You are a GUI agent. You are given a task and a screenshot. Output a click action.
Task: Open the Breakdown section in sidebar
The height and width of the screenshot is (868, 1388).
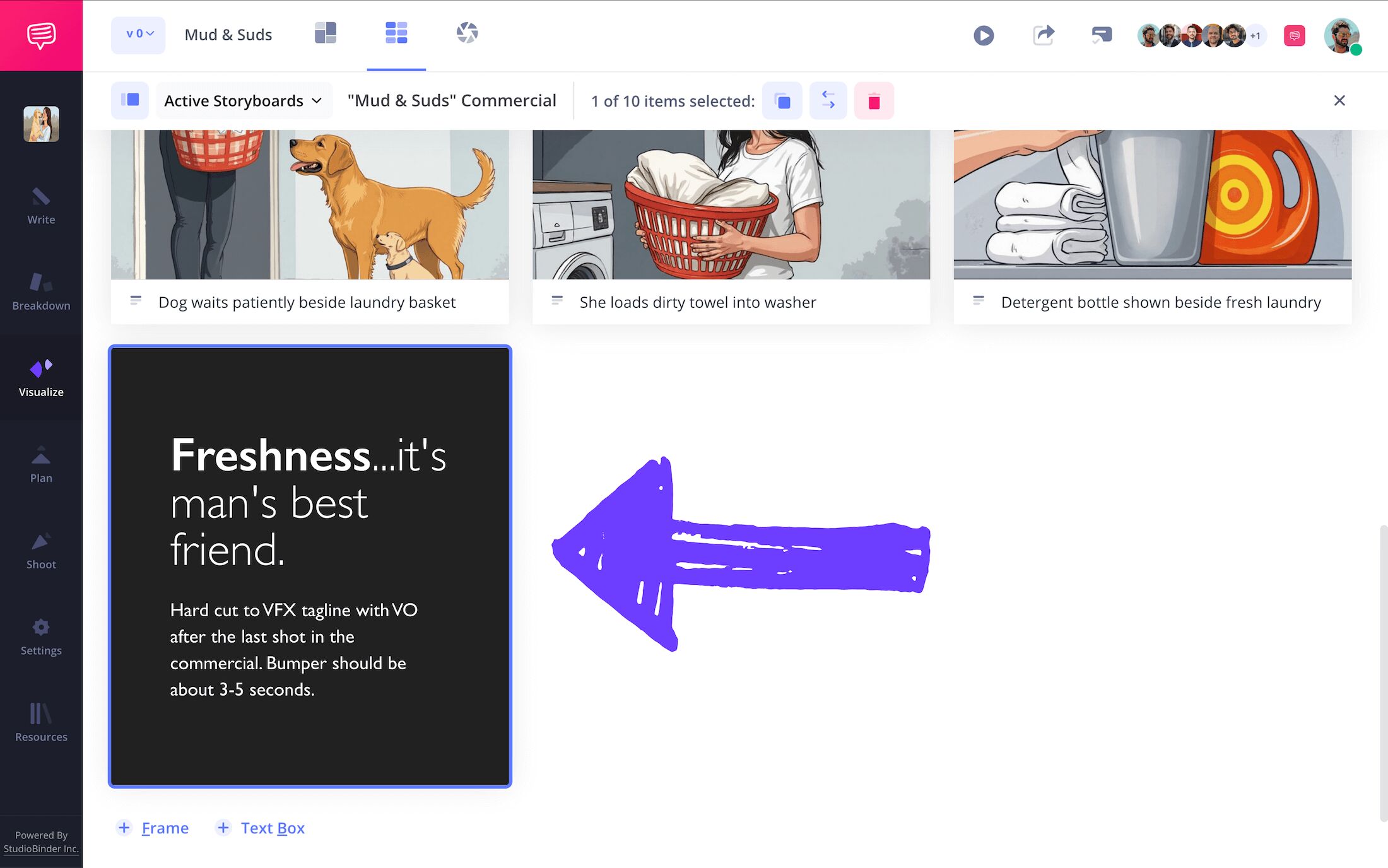pos(41,292)
